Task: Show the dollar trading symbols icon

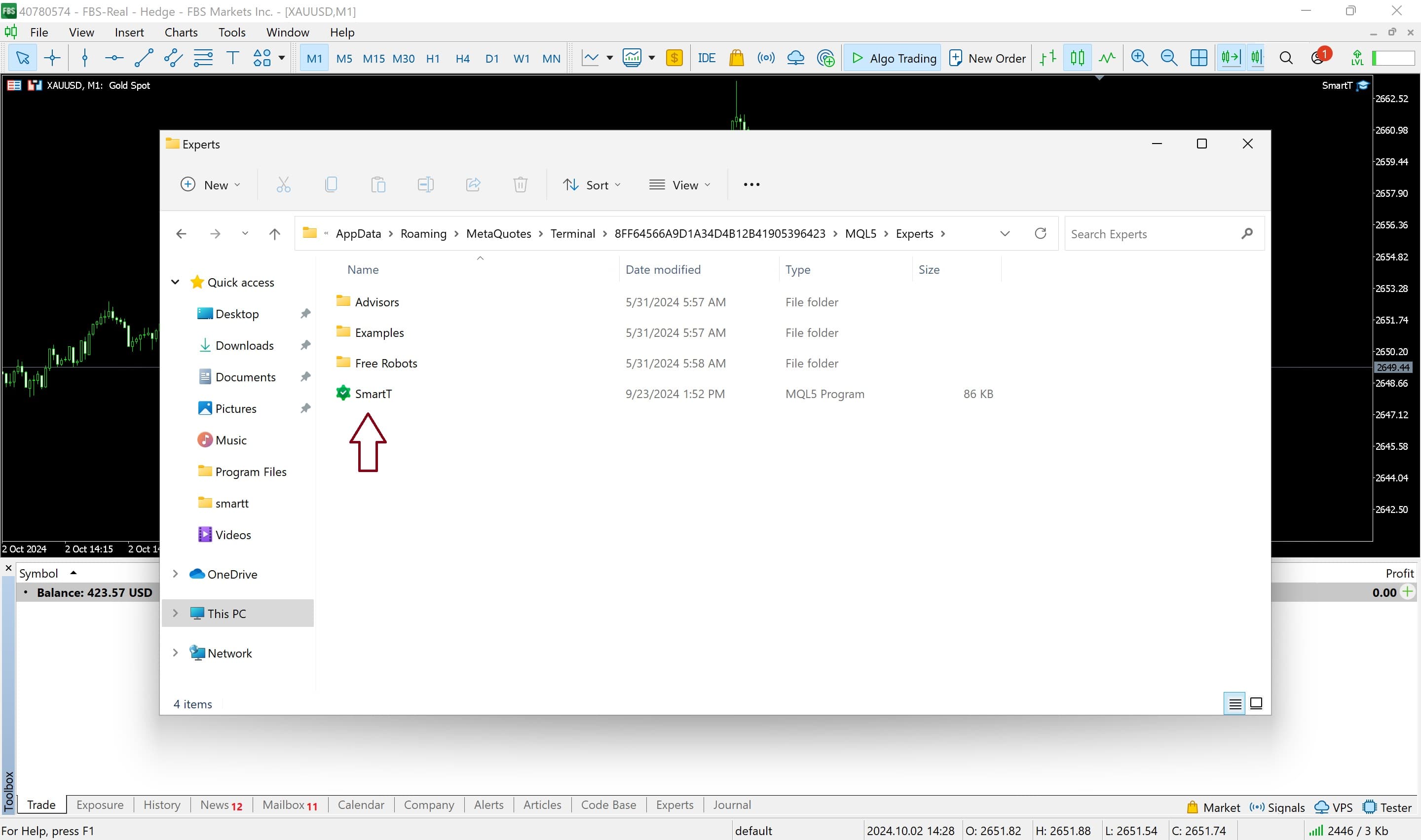Action: click(673, 58)
